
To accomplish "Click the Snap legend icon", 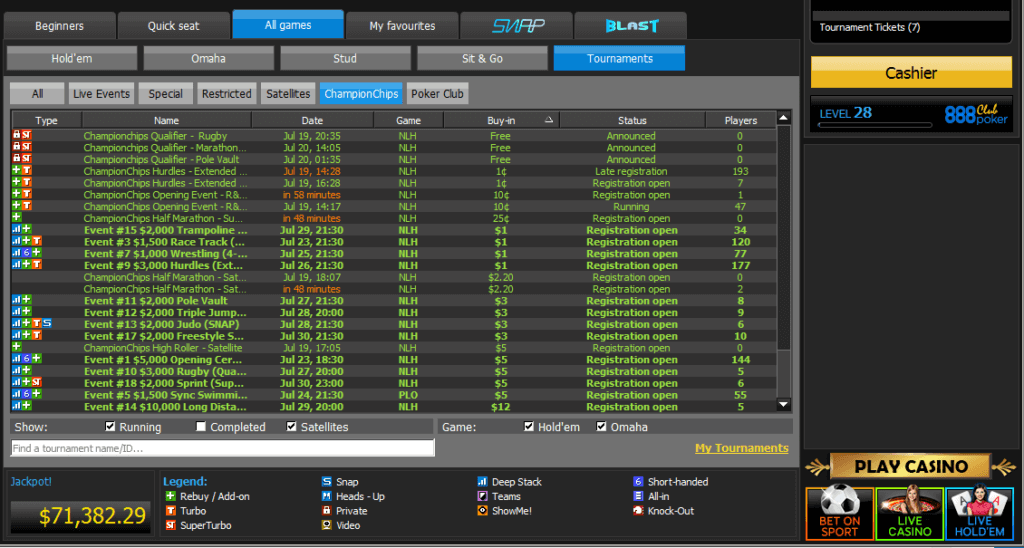I will pyautogui.click(x=326, y=482).
